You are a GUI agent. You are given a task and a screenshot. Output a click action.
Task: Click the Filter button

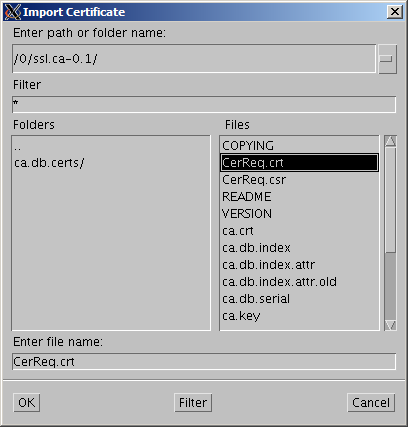click(x=193, y=403)
